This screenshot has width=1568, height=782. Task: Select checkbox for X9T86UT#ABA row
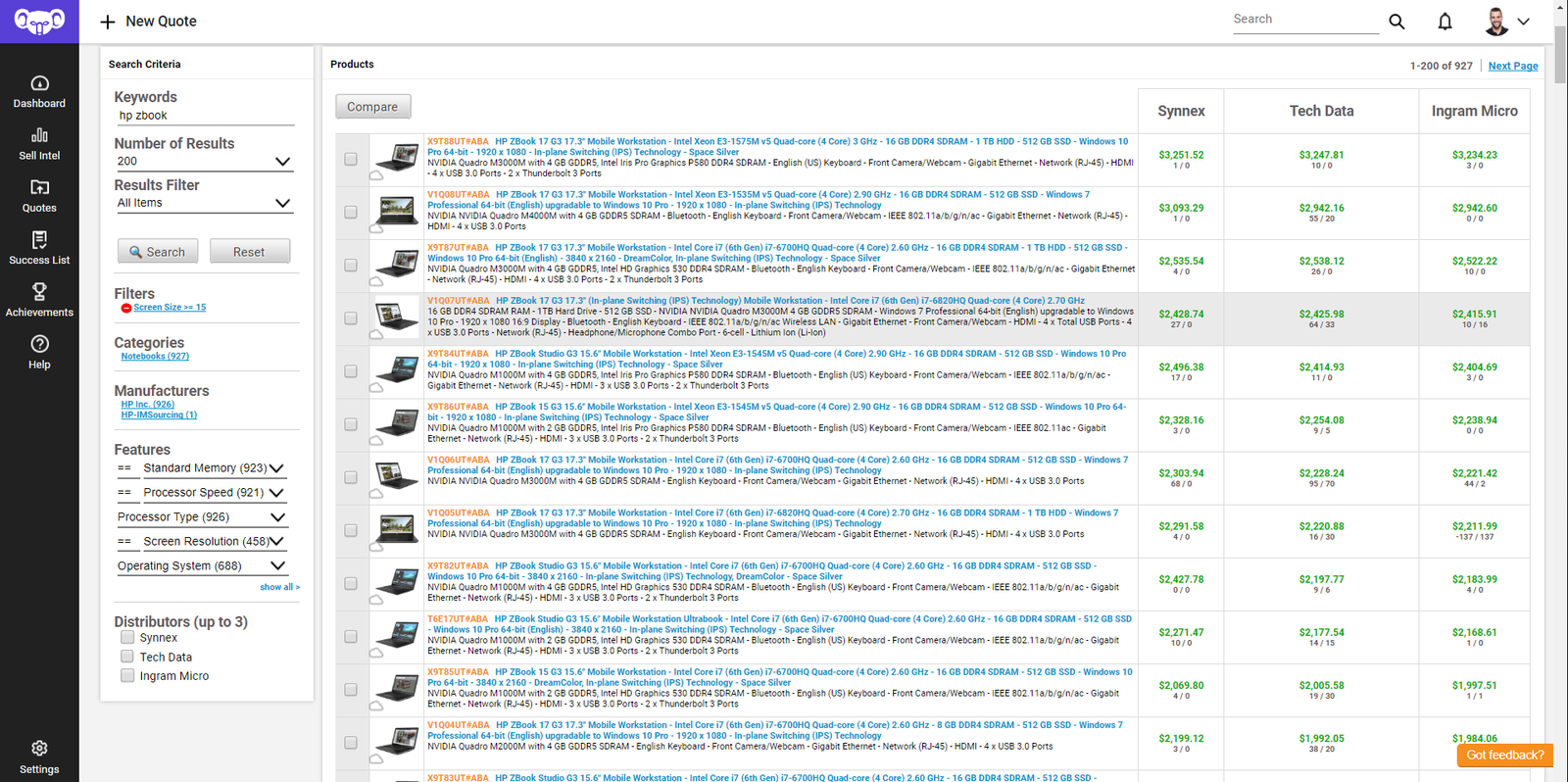point(351,424)
